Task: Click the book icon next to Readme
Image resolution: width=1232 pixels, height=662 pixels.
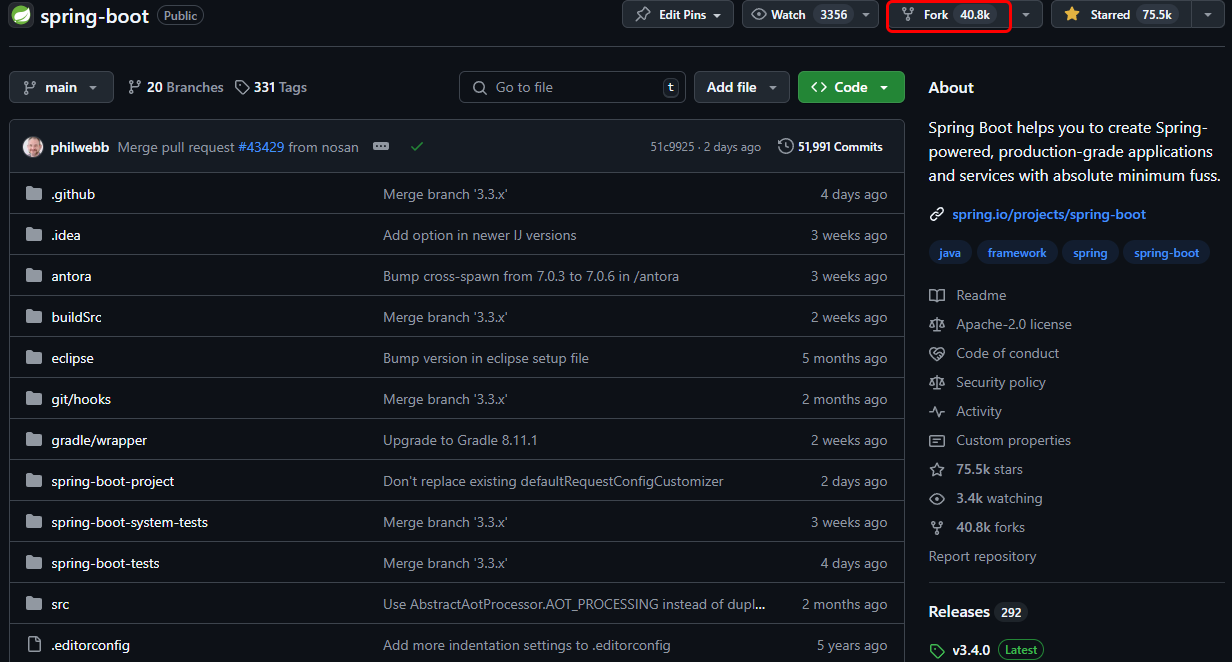Action: [937, 295]
